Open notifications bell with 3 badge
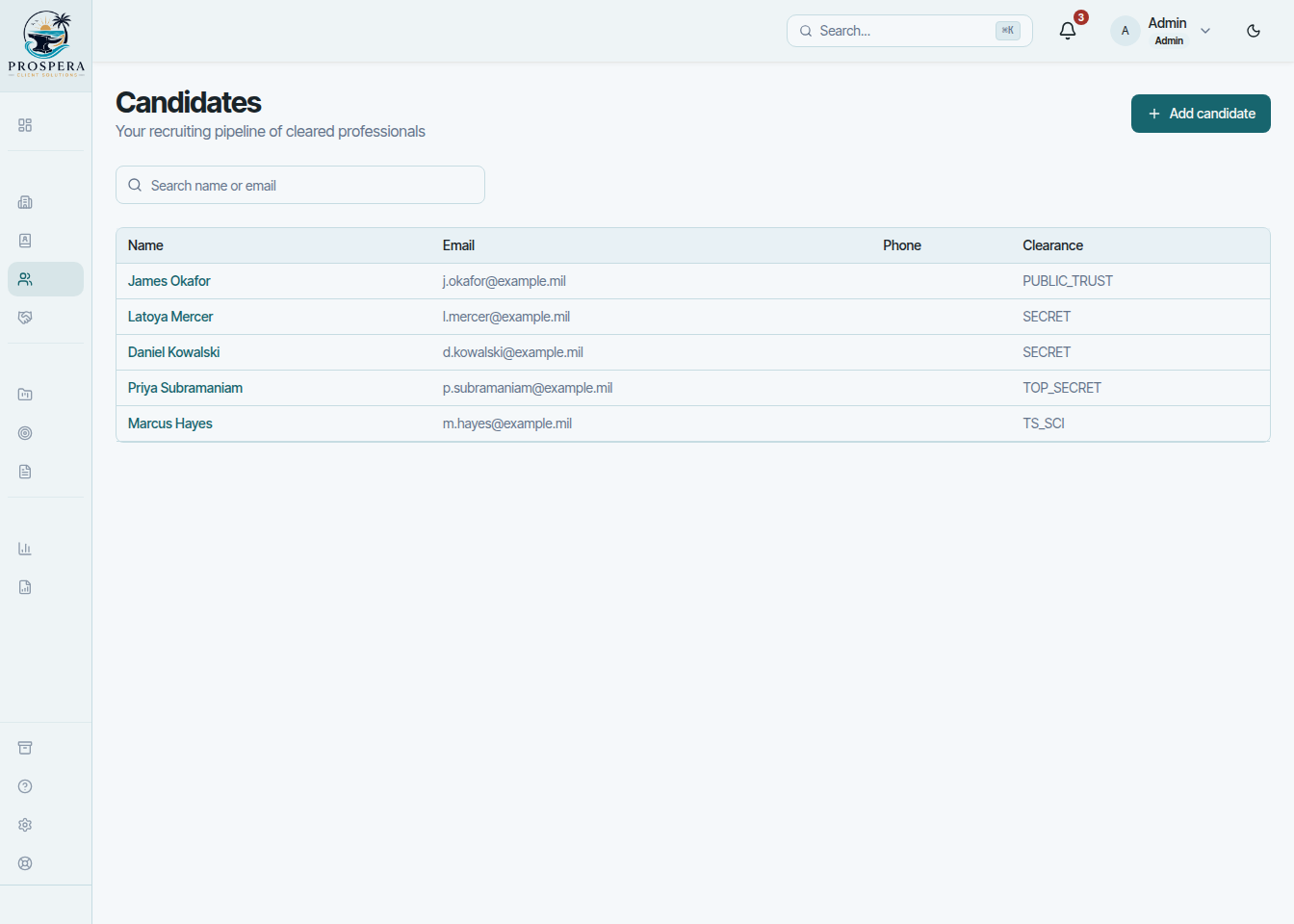The image size is (1294, 924). [1068, 31]
